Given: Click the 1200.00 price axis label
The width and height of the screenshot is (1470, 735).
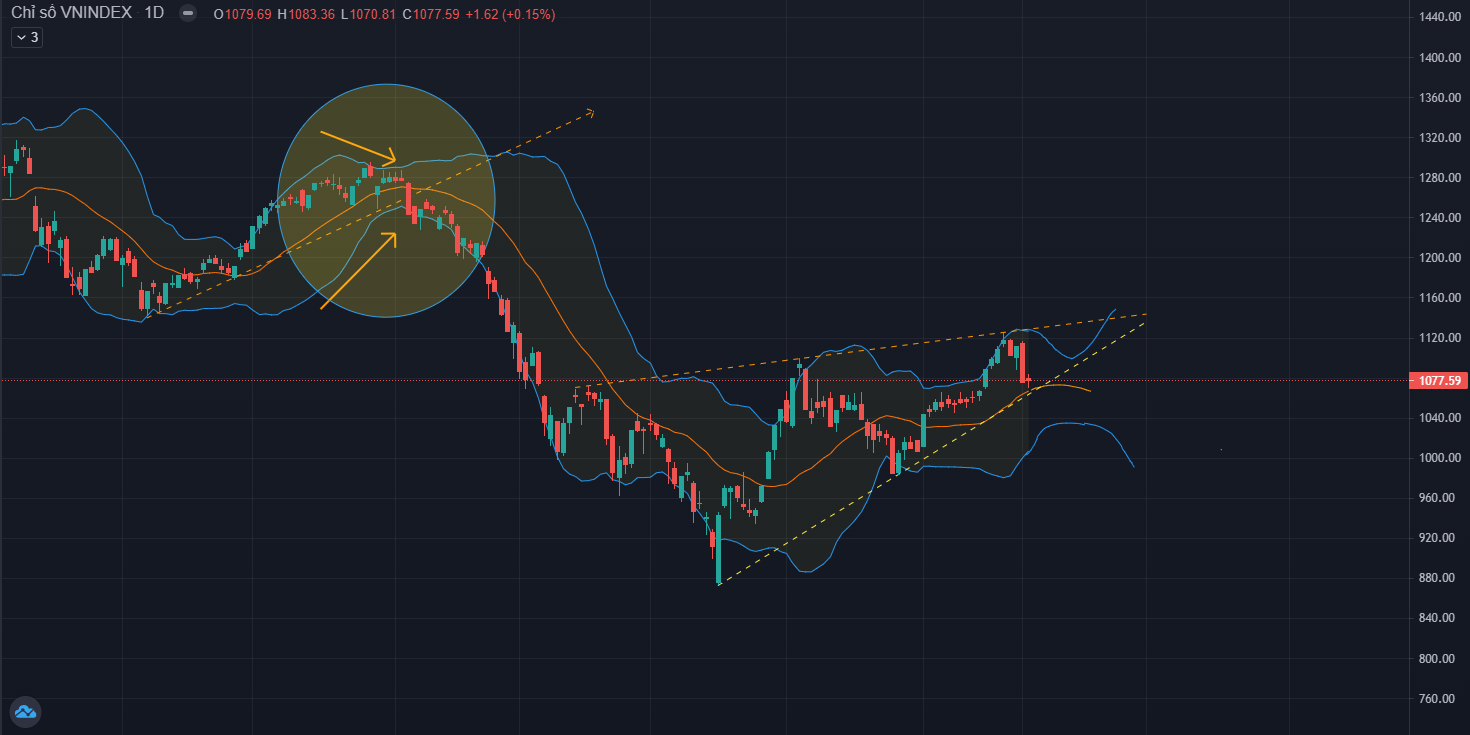Looking at the screenshot, I should tap(1435, 258).
